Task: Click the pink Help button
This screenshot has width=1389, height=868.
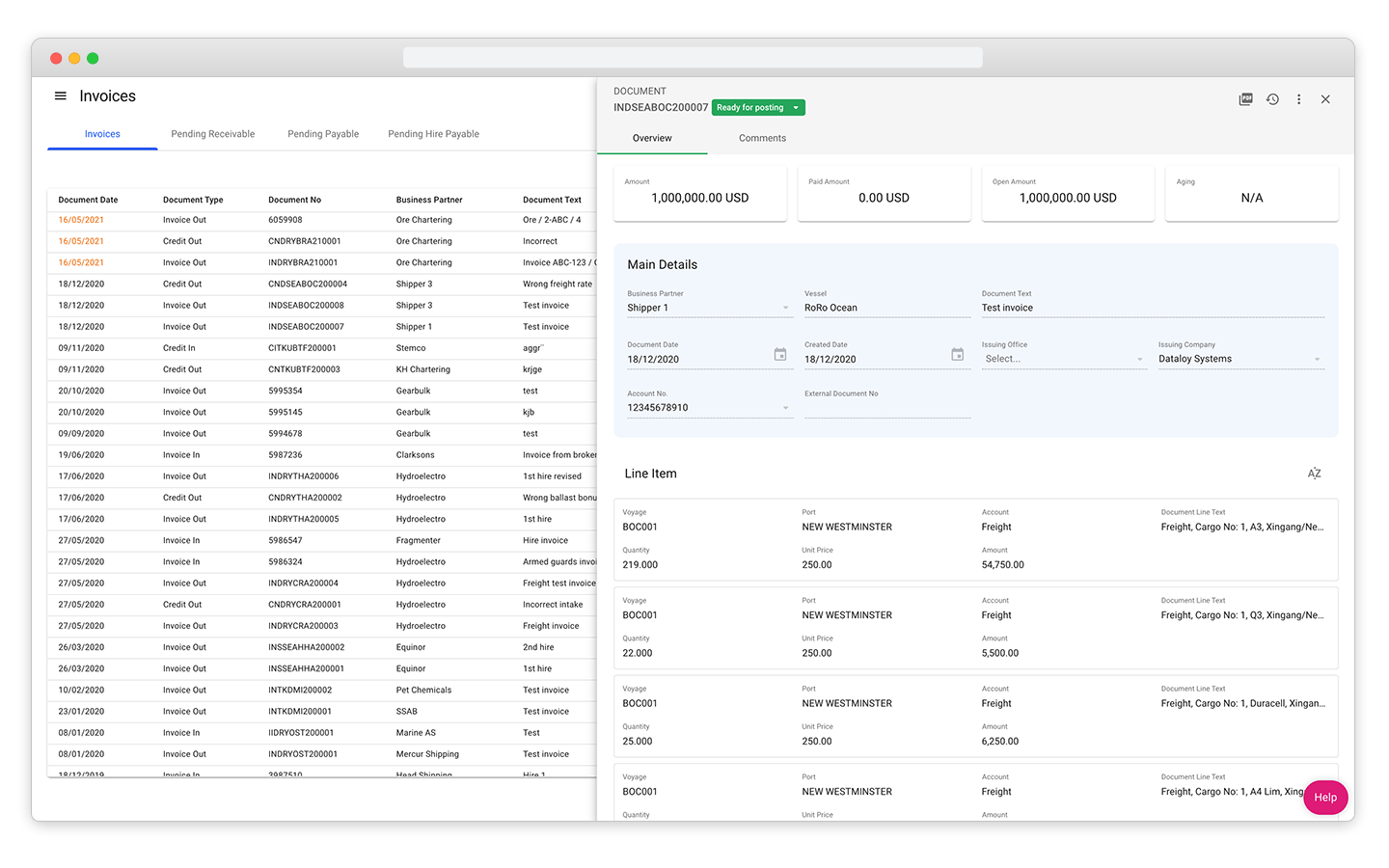Action: (1325, 798)
